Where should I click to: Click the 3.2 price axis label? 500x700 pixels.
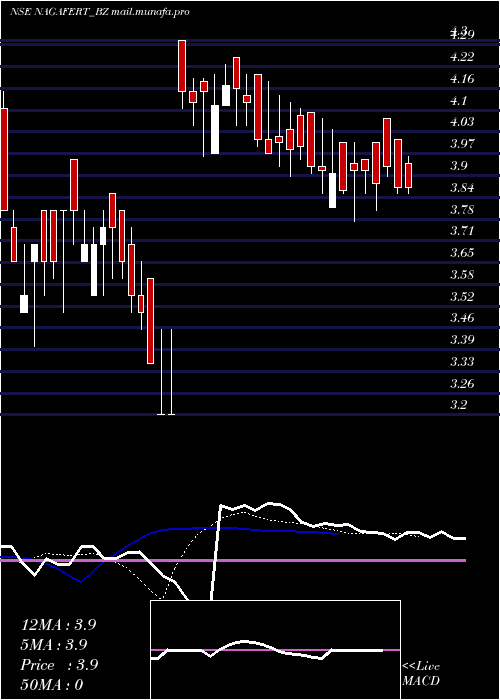[x=458, y=405]
